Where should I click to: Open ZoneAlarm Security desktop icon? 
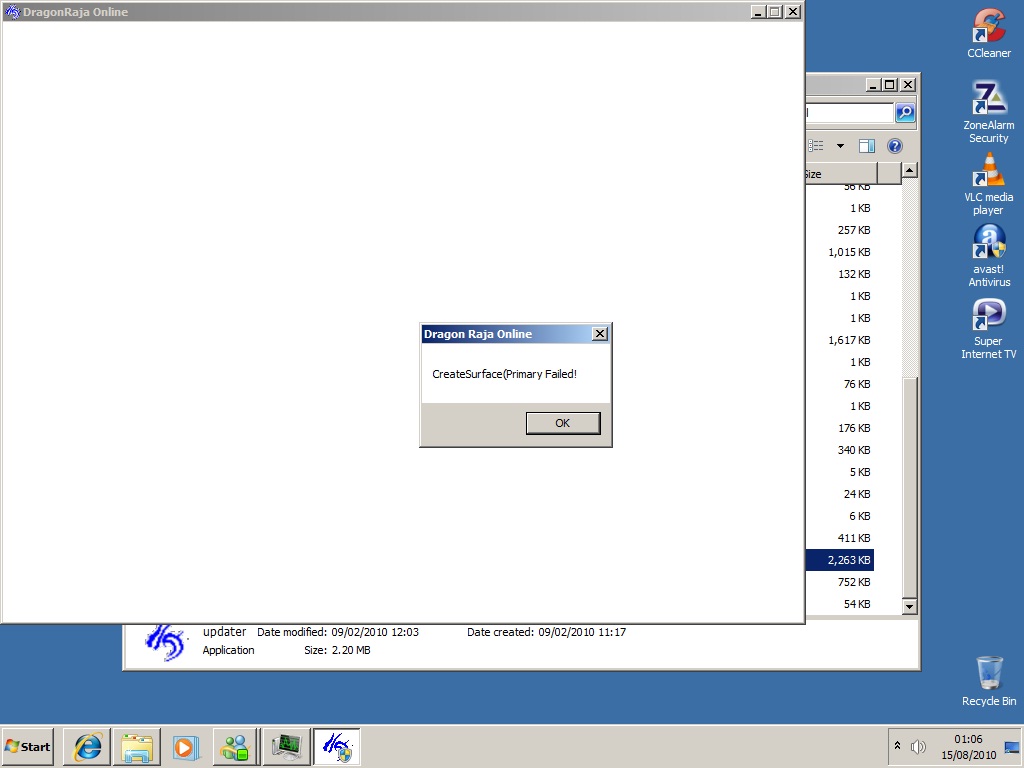(988, 100)
